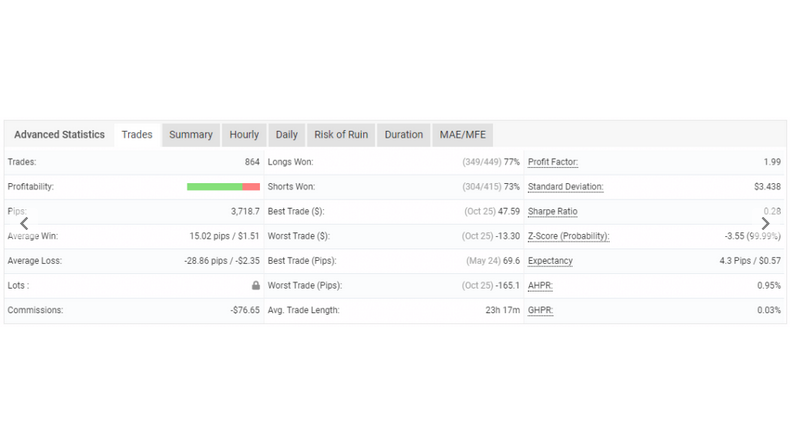
Task: Select the Trades tab
Action: [x=137, y=135]
